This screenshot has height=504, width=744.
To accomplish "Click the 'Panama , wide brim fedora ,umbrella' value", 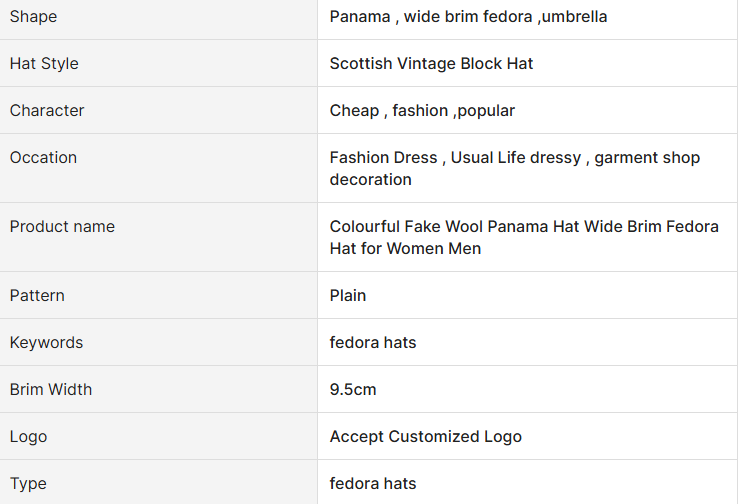I will click(x=468, y=17).
